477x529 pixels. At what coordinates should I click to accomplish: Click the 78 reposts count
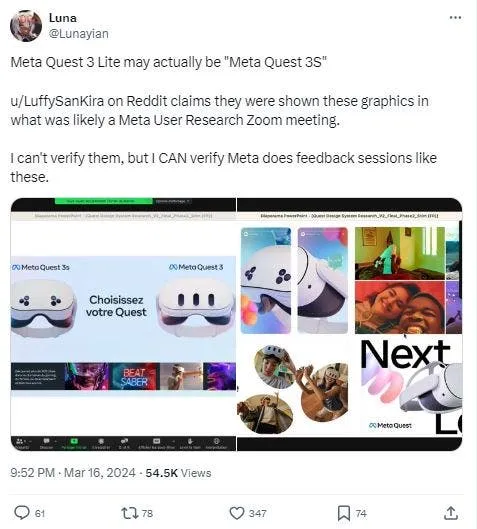[147, 513]
